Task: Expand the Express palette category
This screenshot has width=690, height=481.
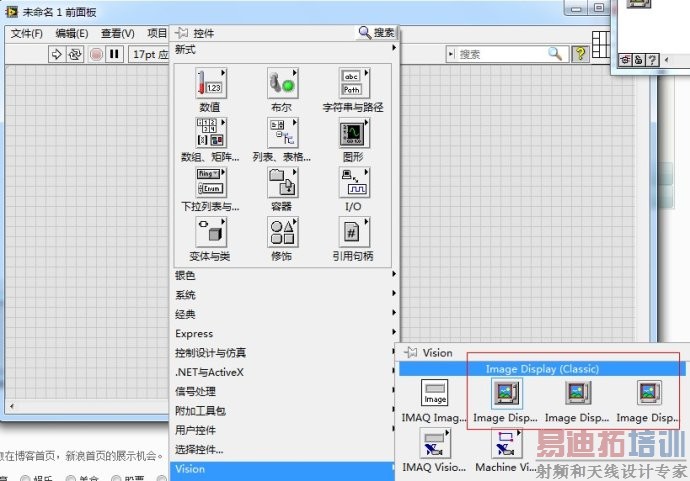Action: pyautogui.click(x=285, y=333)
